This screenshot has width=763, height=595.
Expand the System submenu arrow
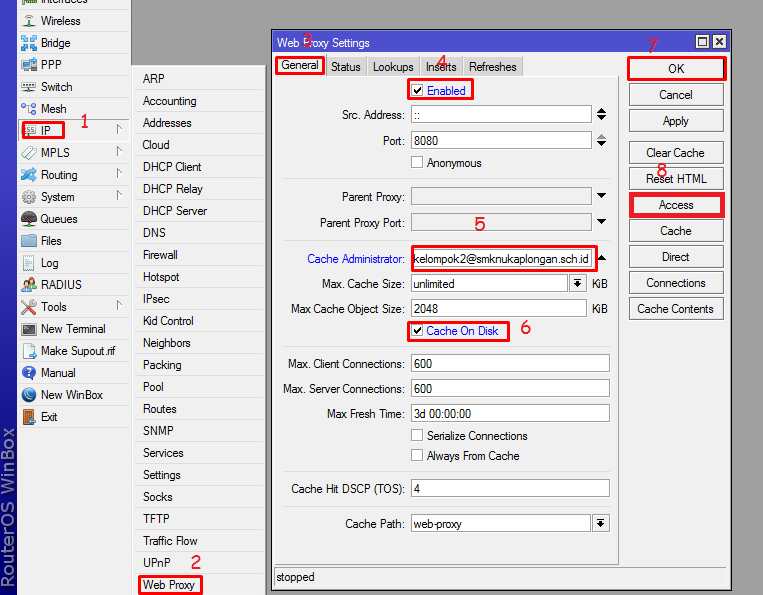[119, 195]
